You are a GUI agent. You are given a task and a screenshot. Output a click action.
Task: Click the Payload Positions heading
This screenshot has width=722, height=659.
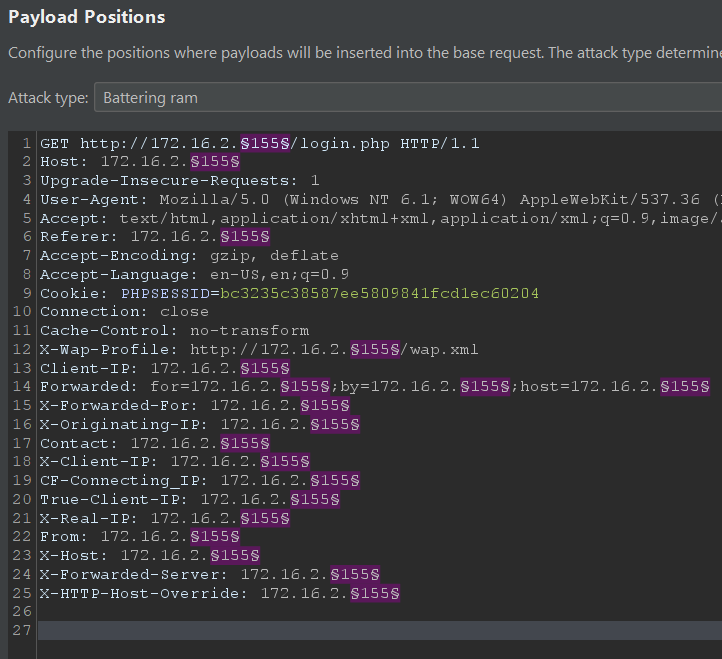click(x=87, y=17)
